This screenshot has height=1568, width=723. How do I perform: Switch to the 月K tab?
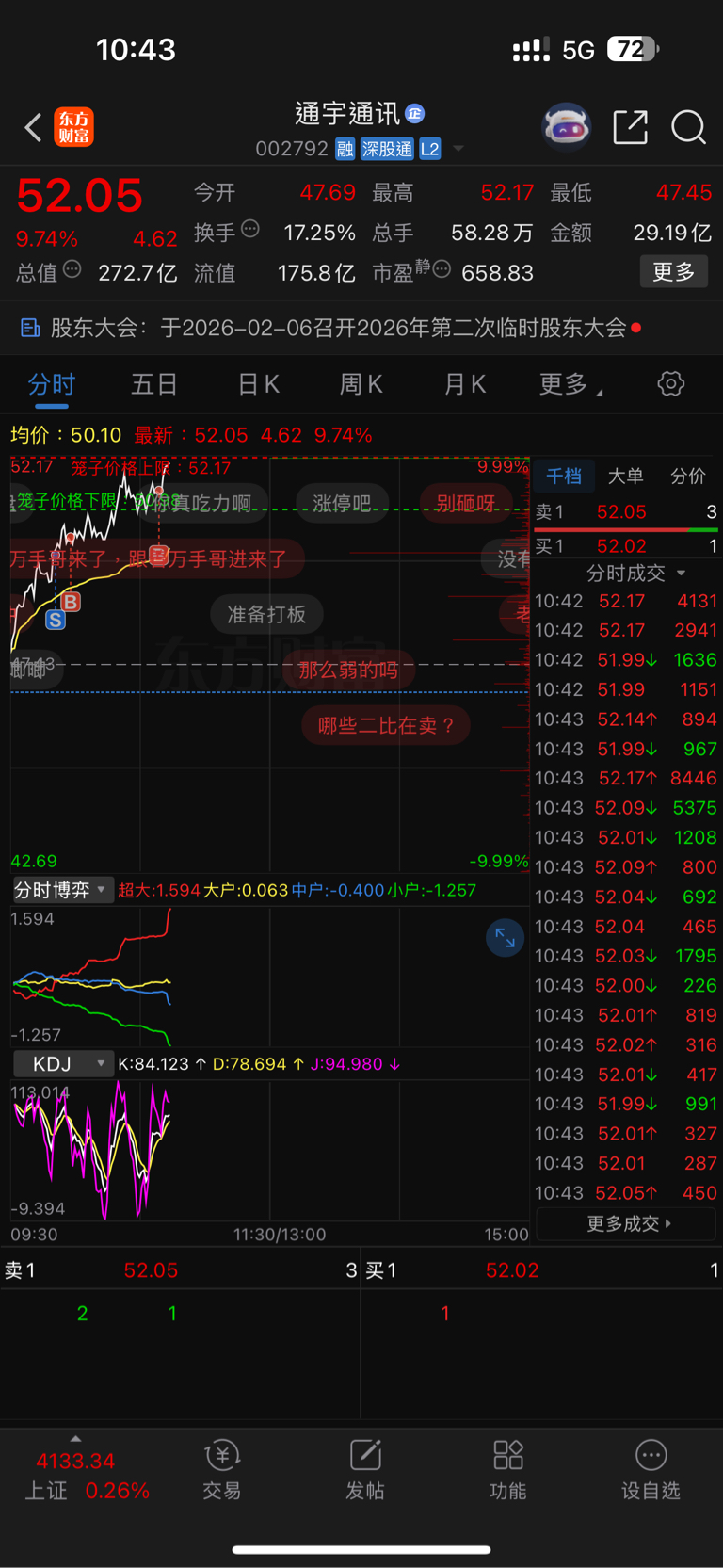point(464,384)
